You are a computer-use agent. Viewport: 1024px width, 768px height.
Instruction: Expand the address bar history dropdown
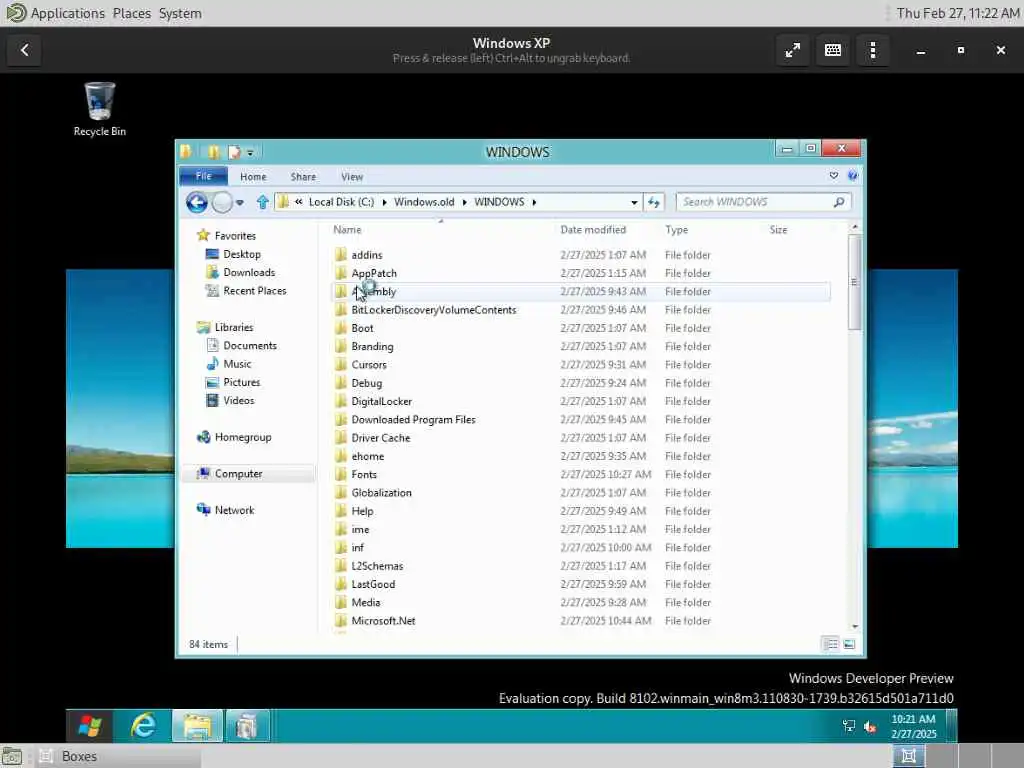(x=634, y=202)
